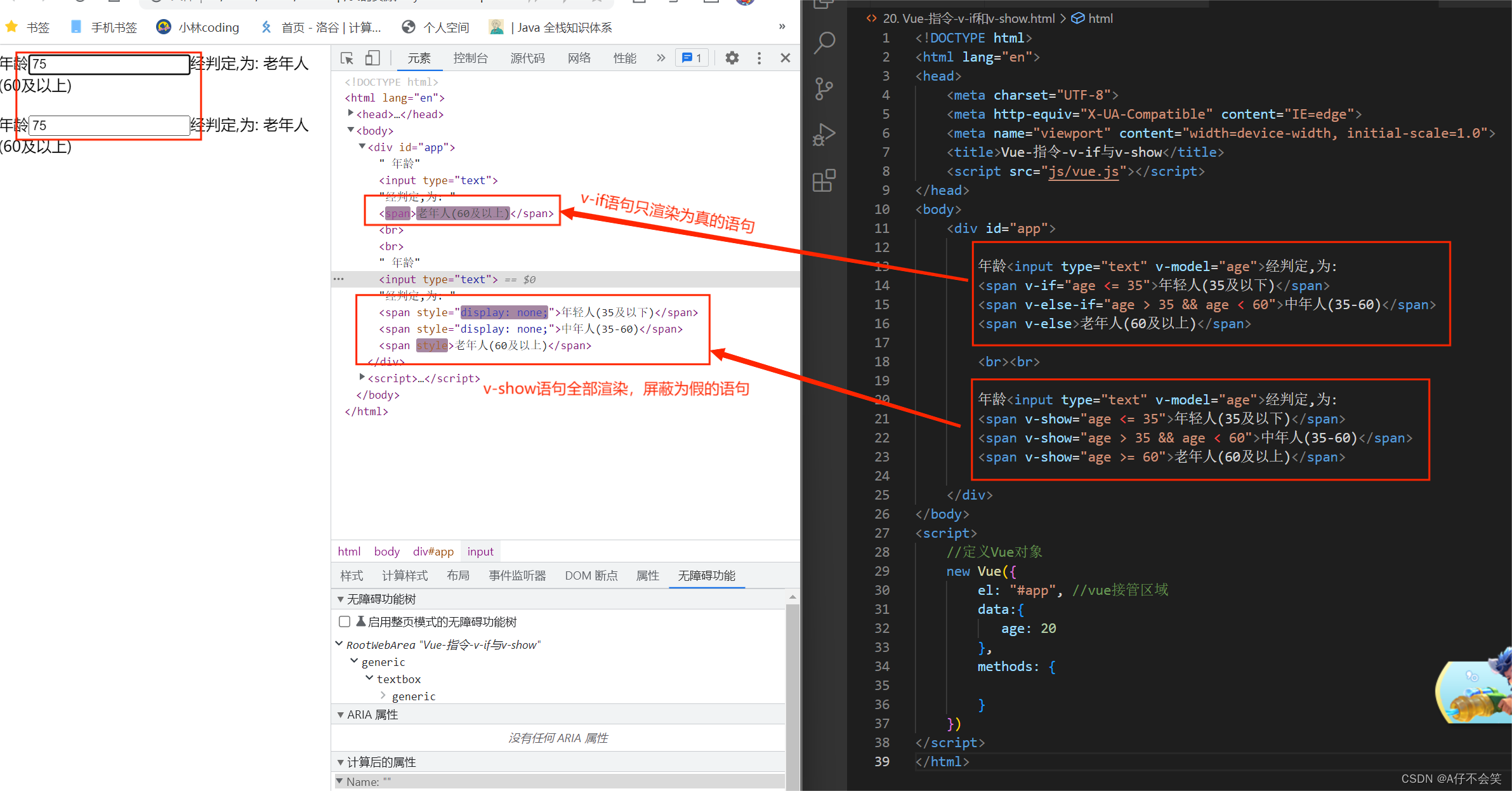This screenshot has width=1512, height=791.
Task: Click the browser profile avatar icon
Action: click(x=745, y=3)
